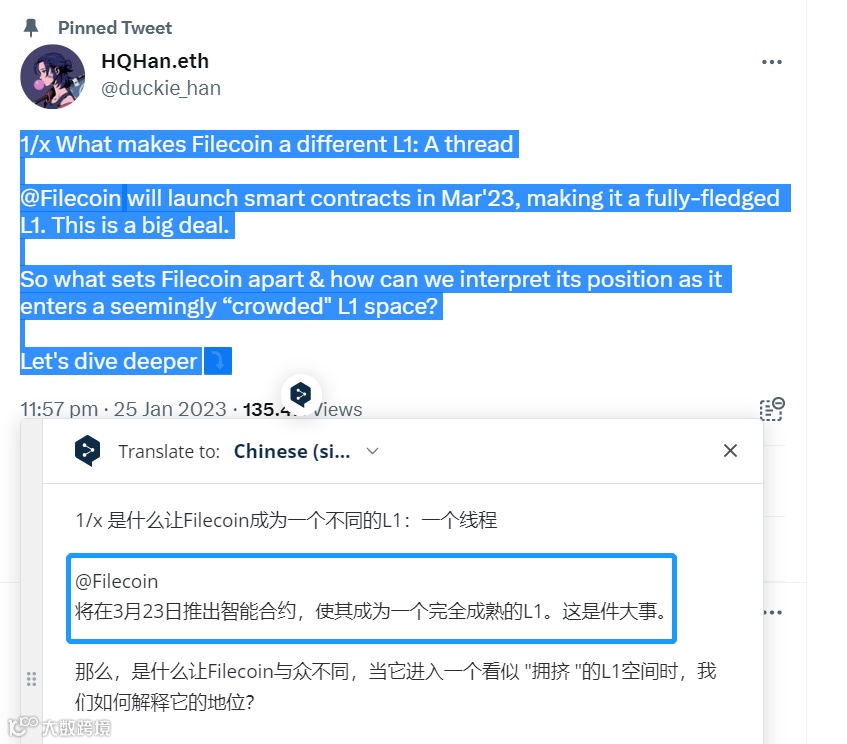The width and height of the screenshot is (847, 744).
Task: Click the Translate to: label
Action: click(169, 451)
